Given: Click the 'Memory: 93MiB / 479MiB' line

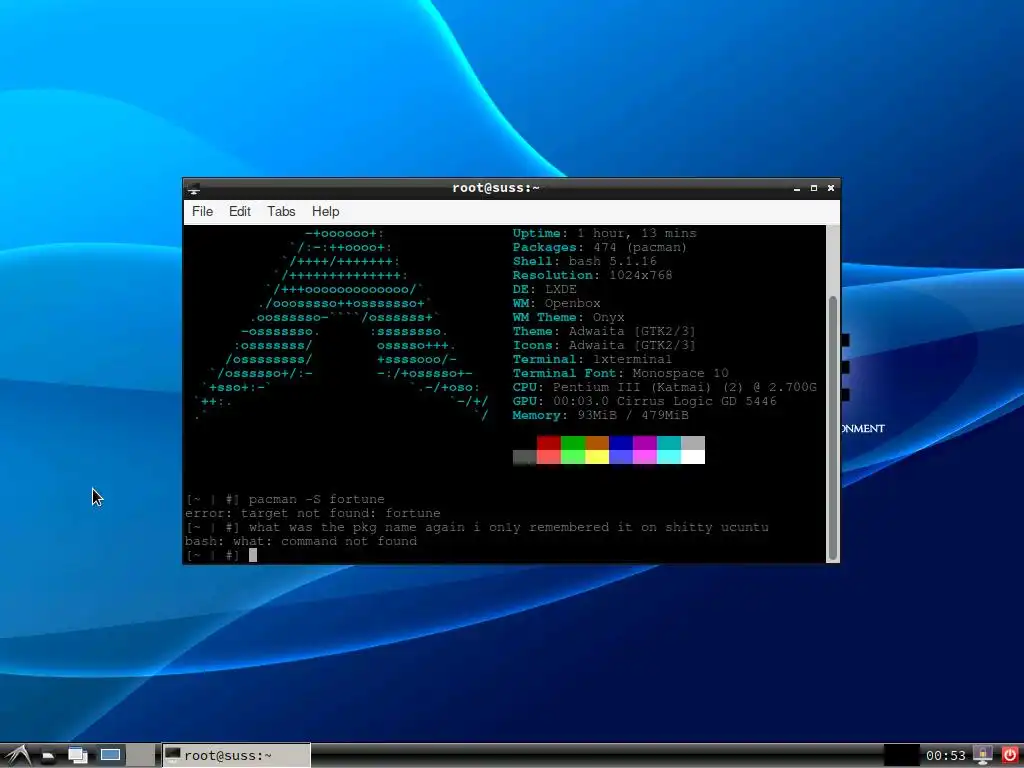Looking at the screenshot, I should tap(601, 415).
